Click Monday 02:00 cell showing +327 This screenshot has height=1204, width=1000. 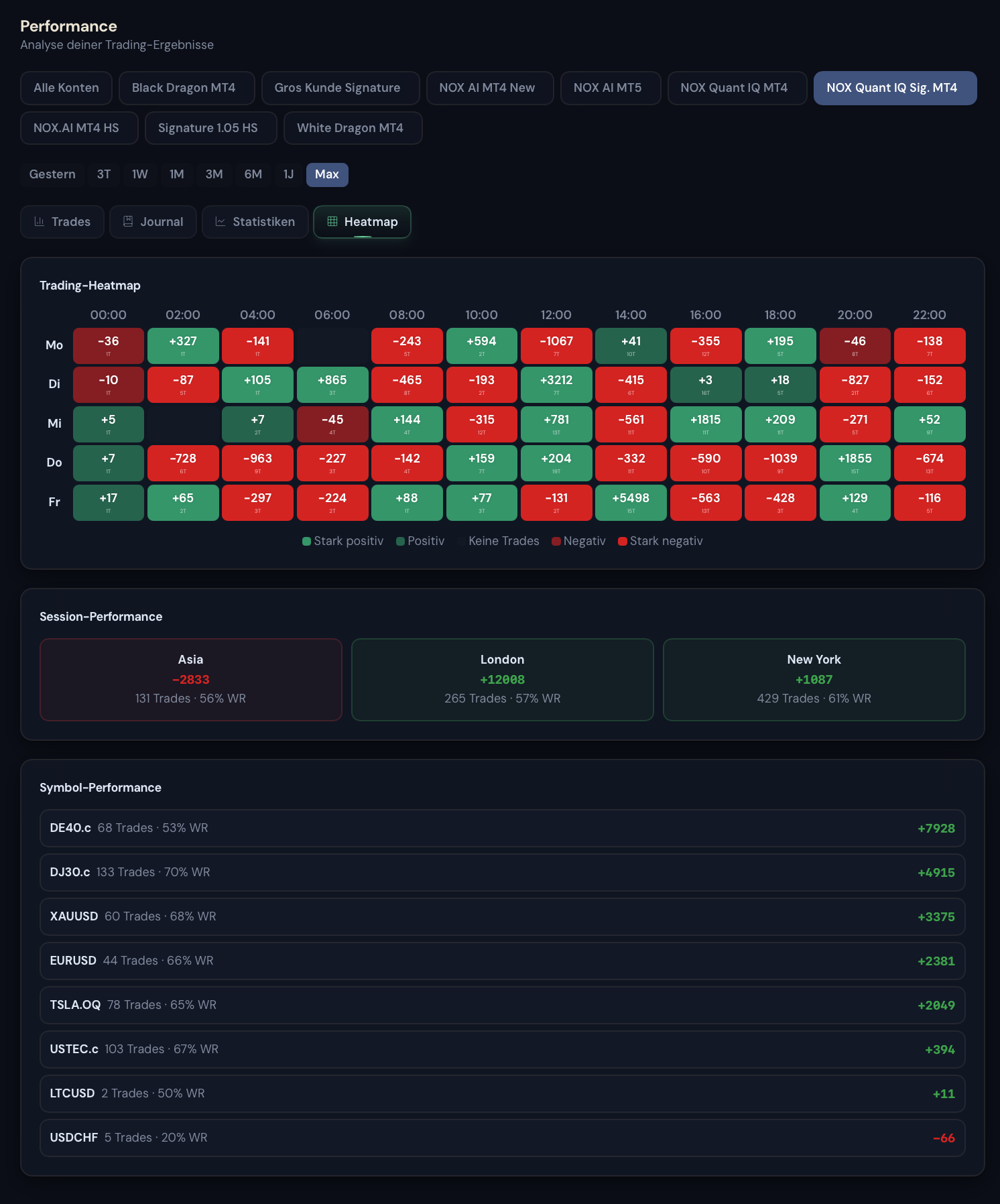coord(183,346)
